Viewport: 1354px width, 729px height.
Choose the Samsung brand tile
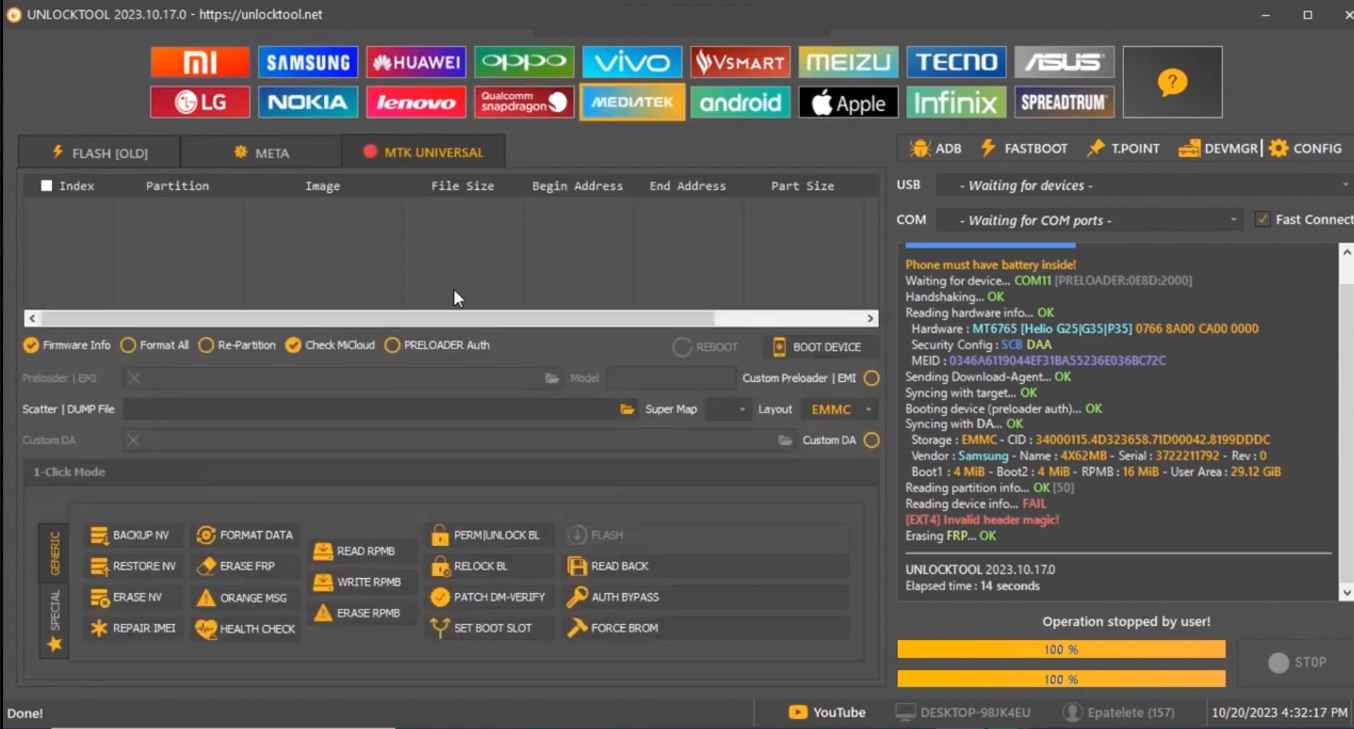(x=308, y=62)
